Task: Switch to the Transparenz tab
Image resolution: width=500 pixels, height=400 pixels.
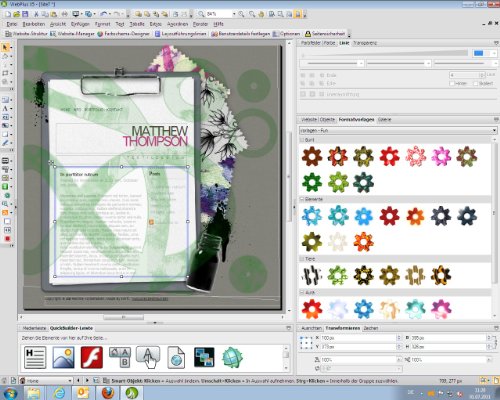Action: 365,43
